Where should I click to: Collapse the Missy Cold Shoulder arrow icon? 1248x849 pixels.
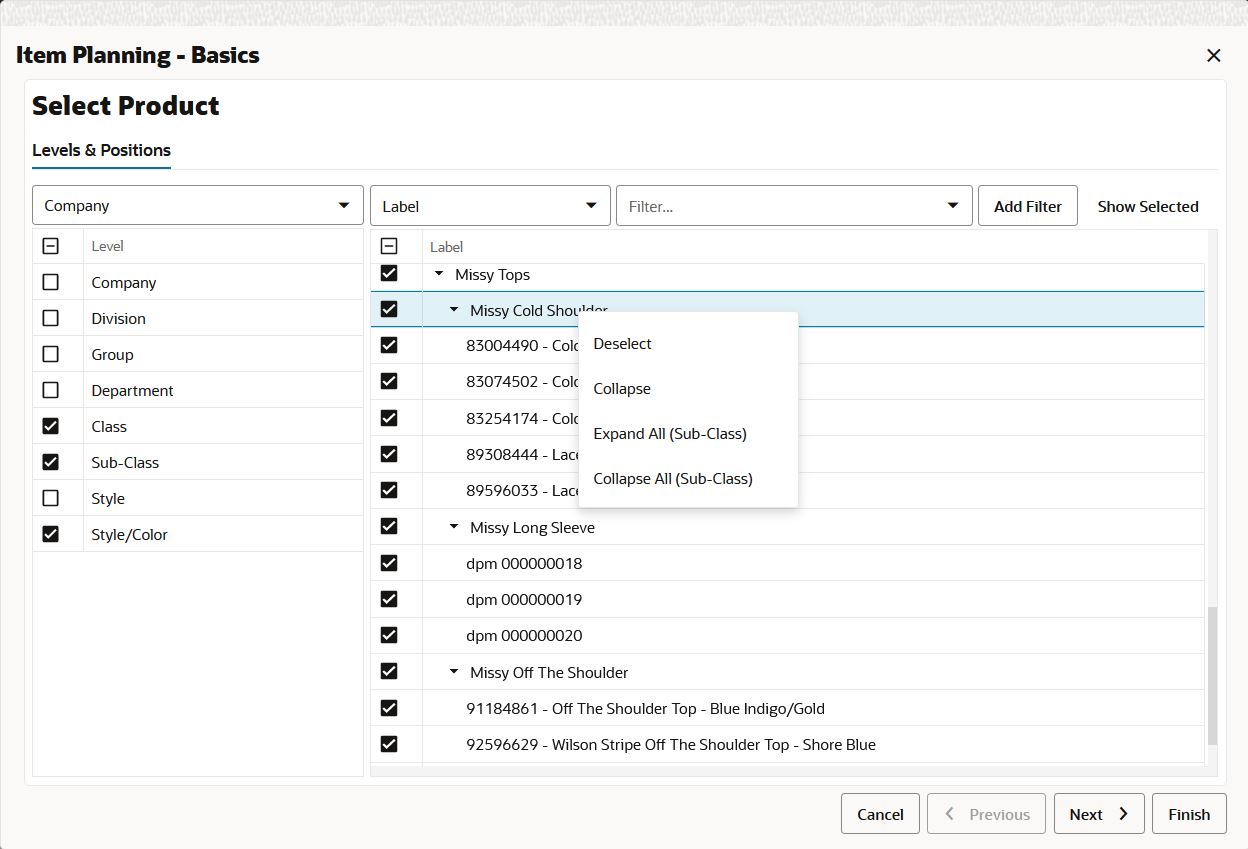(x=454, y=310)
